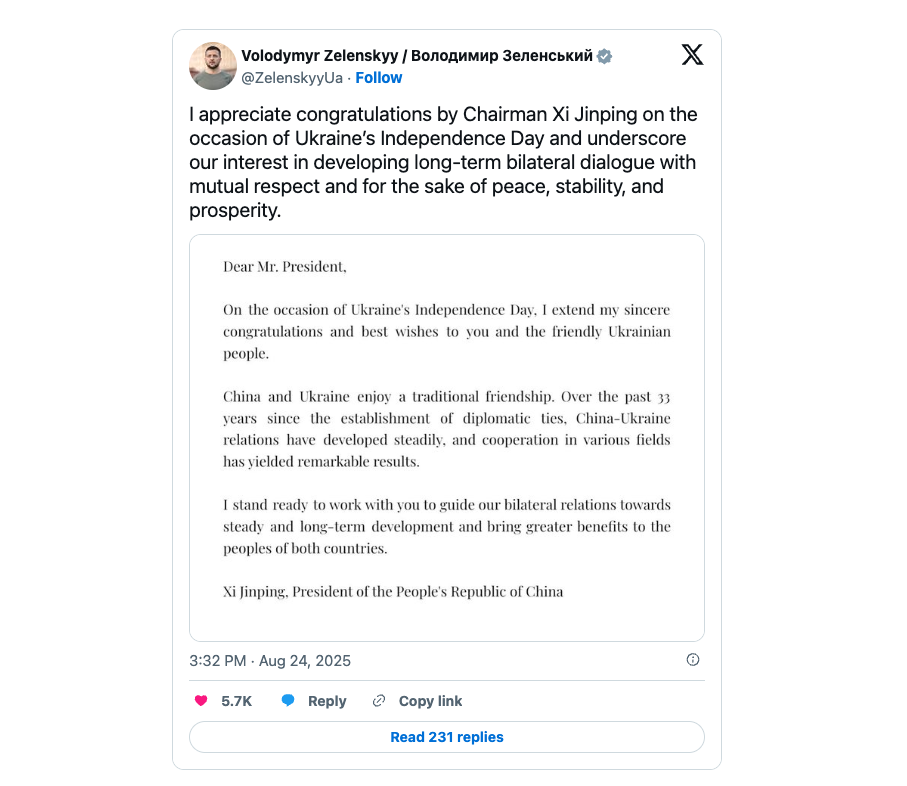This screenshot has height=786, width=907.
Task: Open the Twitter info circle icon
Action: coord(693,660)
